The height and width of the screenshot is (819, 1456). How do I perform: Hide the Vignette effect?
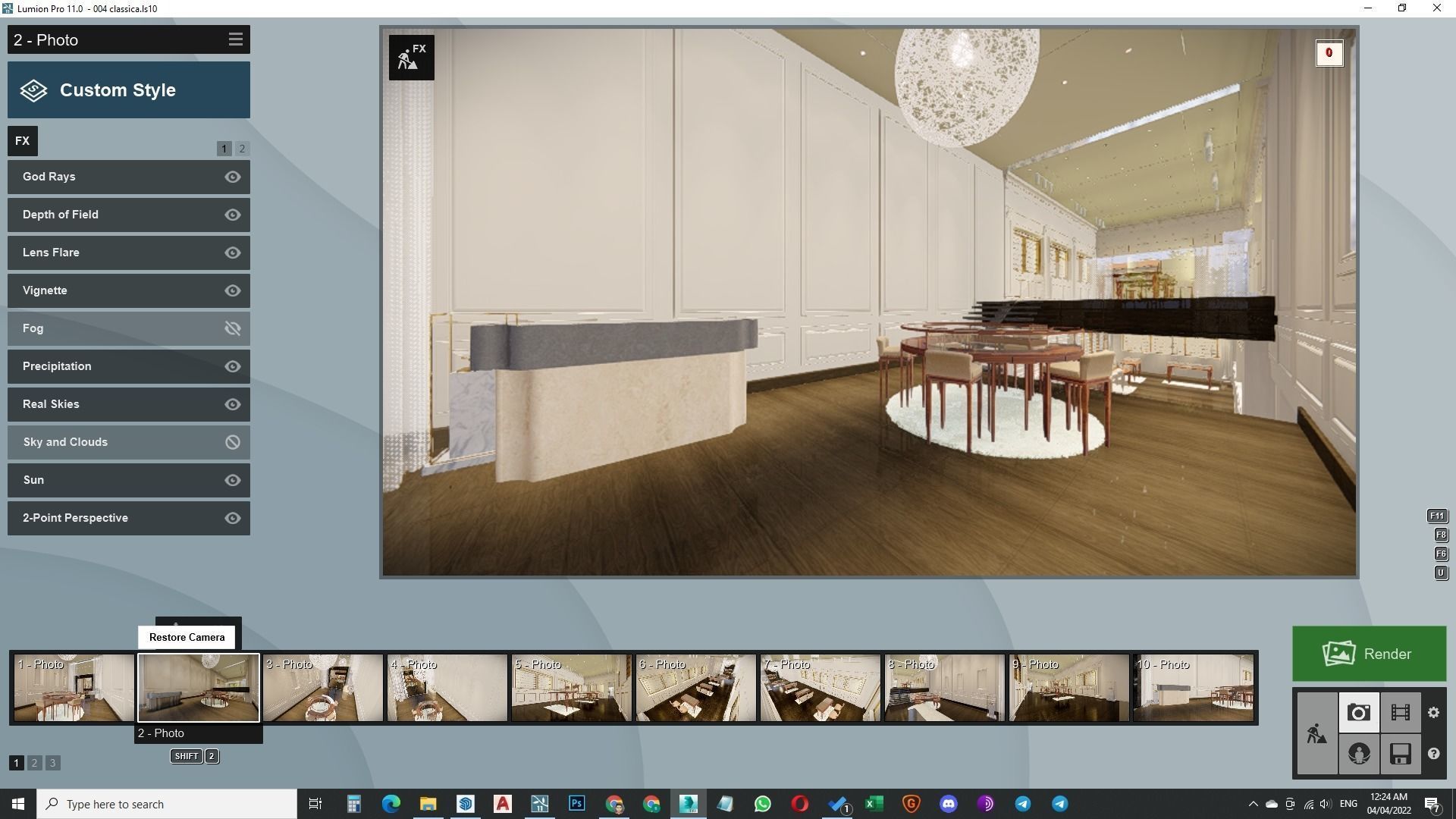233,290
